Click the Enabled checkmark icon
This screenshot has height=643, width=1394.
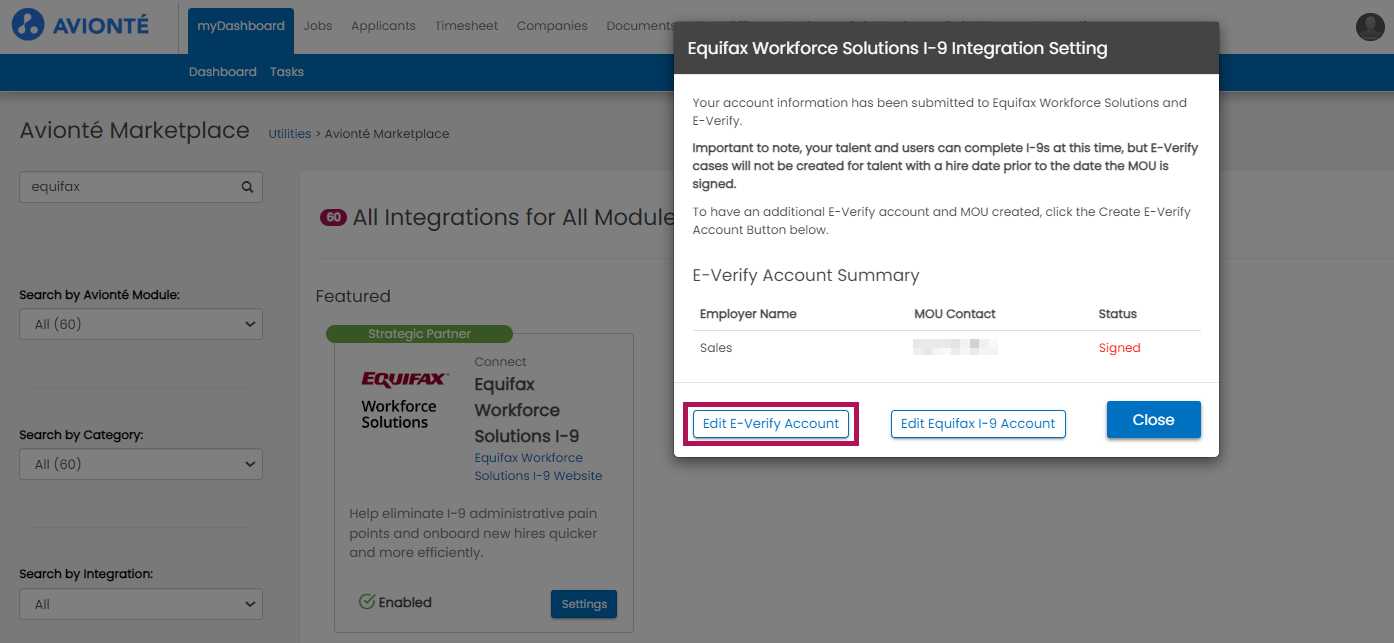367,602
